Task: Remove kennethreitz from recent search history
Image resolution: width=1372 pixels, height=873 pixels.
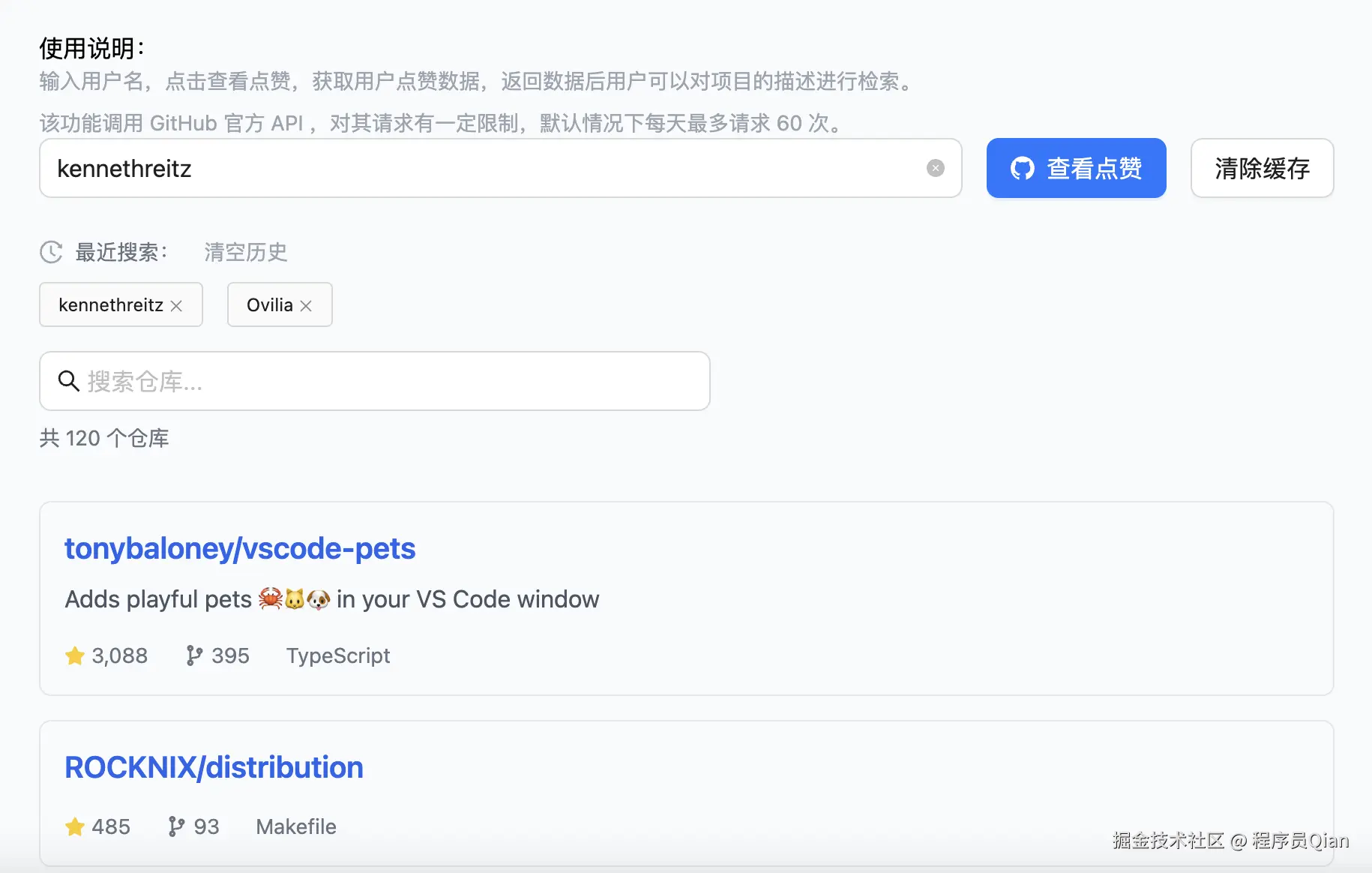Action: coord(177,305)
